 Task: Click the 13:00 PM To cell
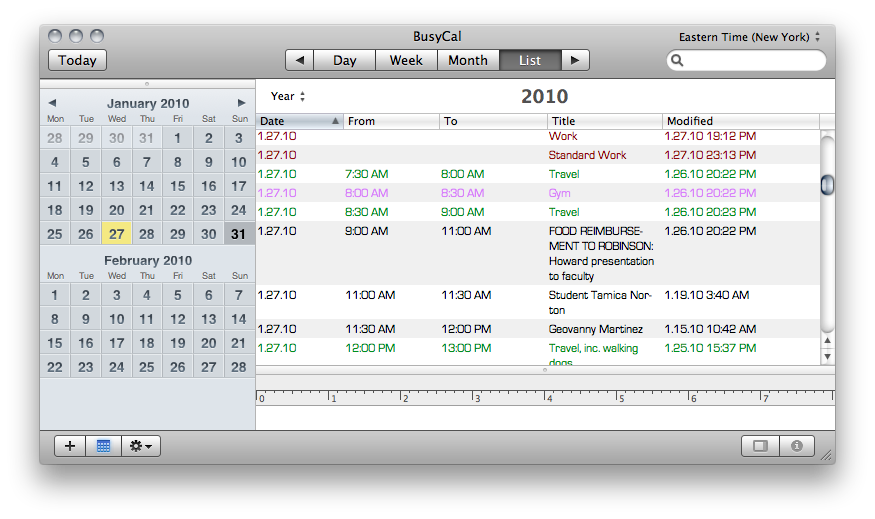[x=467, y=348]
